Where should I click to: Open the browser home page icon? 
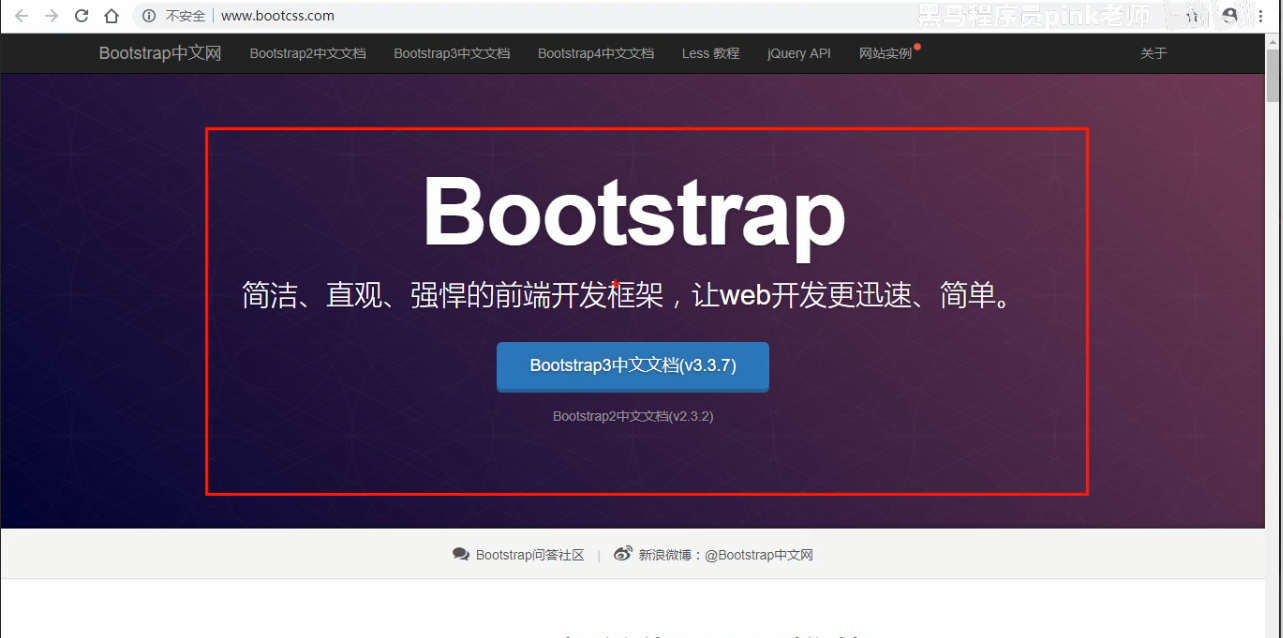112,16
